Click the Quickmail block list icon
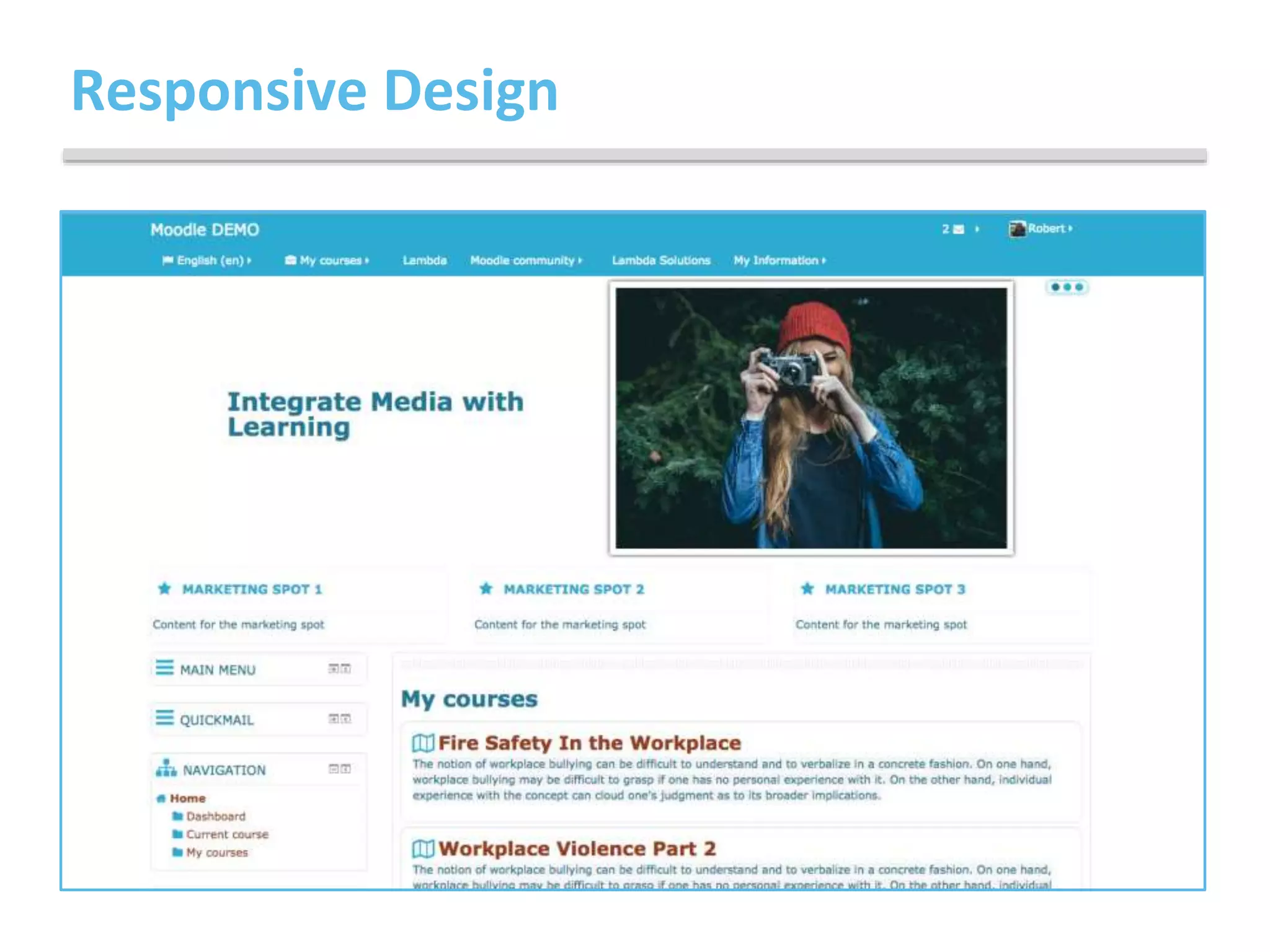1270x952 pixels. tap(164, 718)
